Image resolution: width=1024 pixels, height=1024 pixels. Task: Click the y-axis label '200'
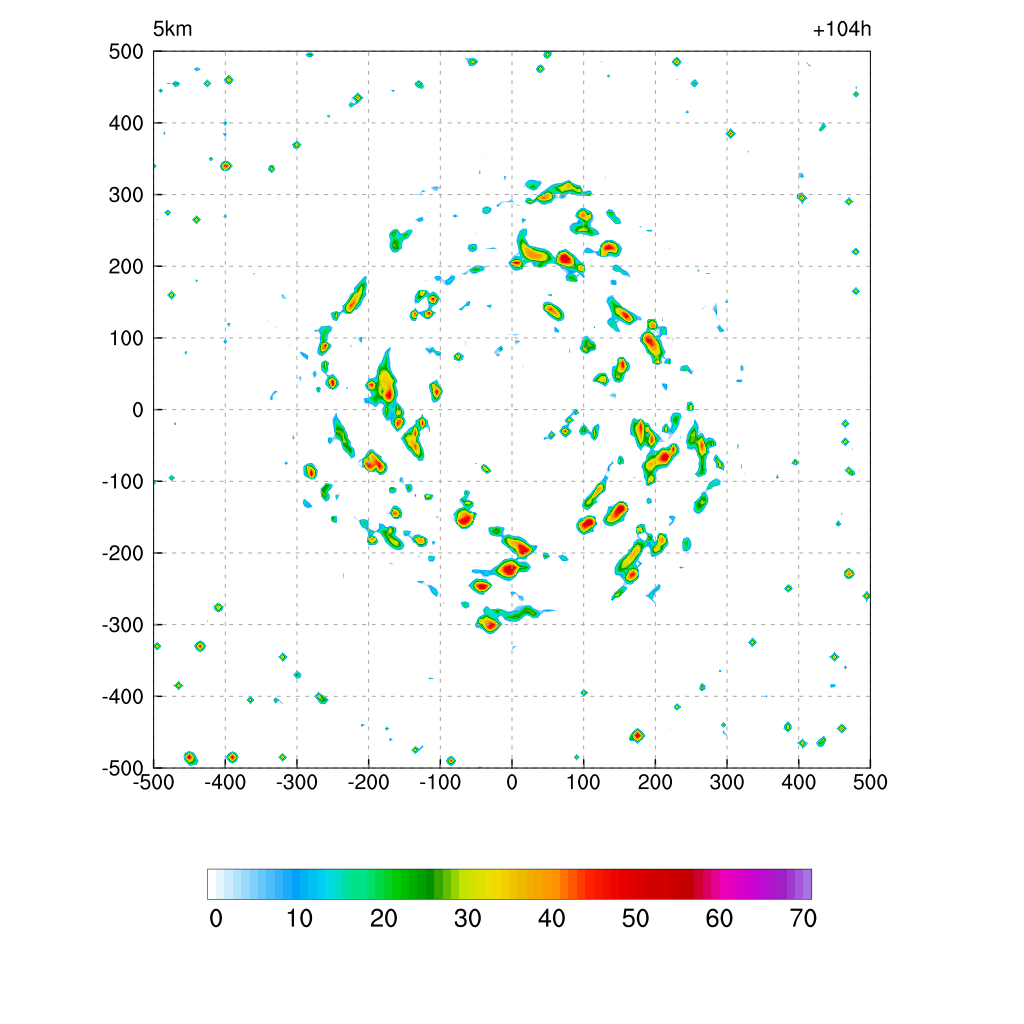point(126,266)
